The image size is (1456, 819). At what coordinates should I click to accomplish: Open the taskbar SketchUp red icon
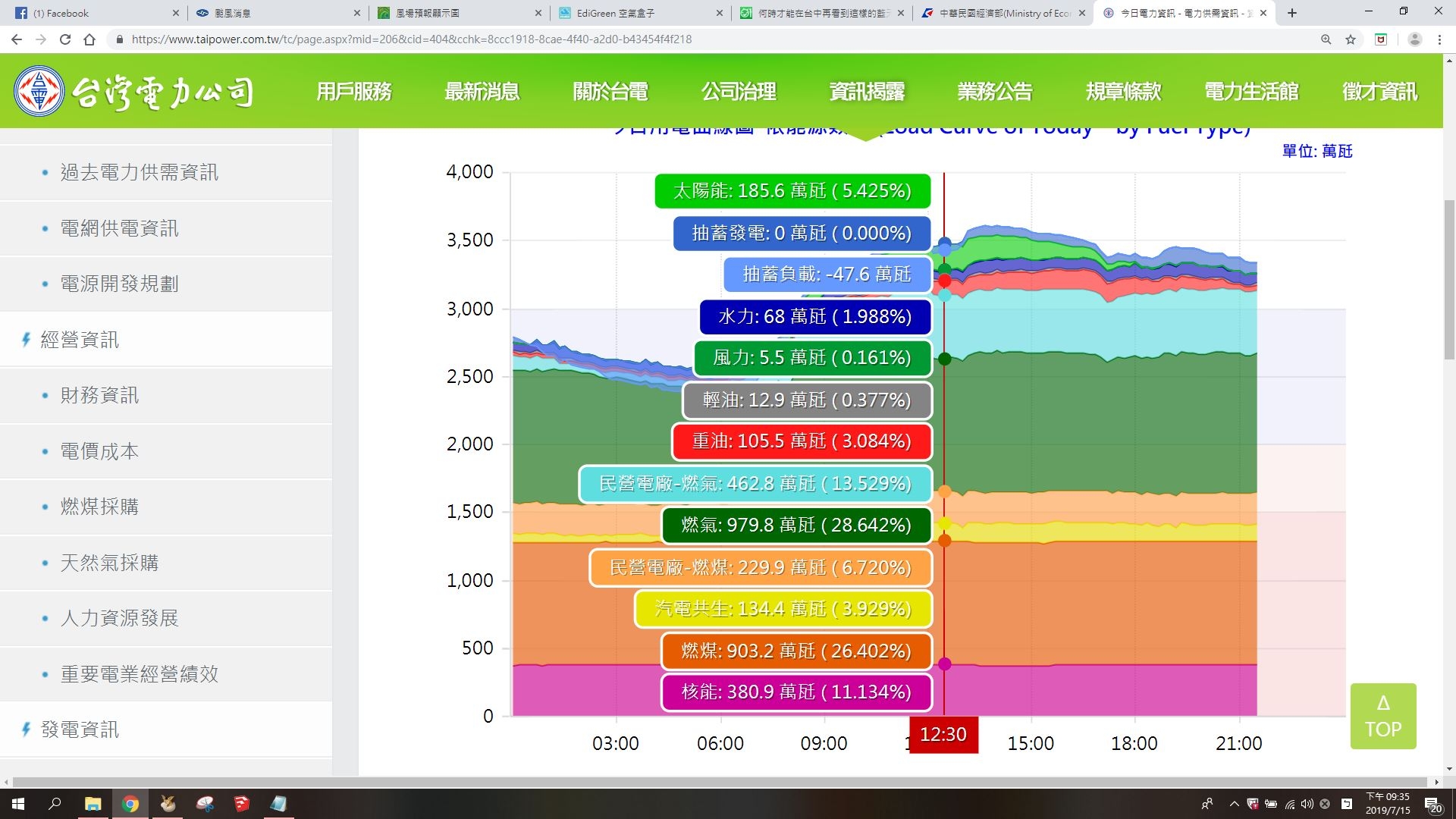coord(242,804)
